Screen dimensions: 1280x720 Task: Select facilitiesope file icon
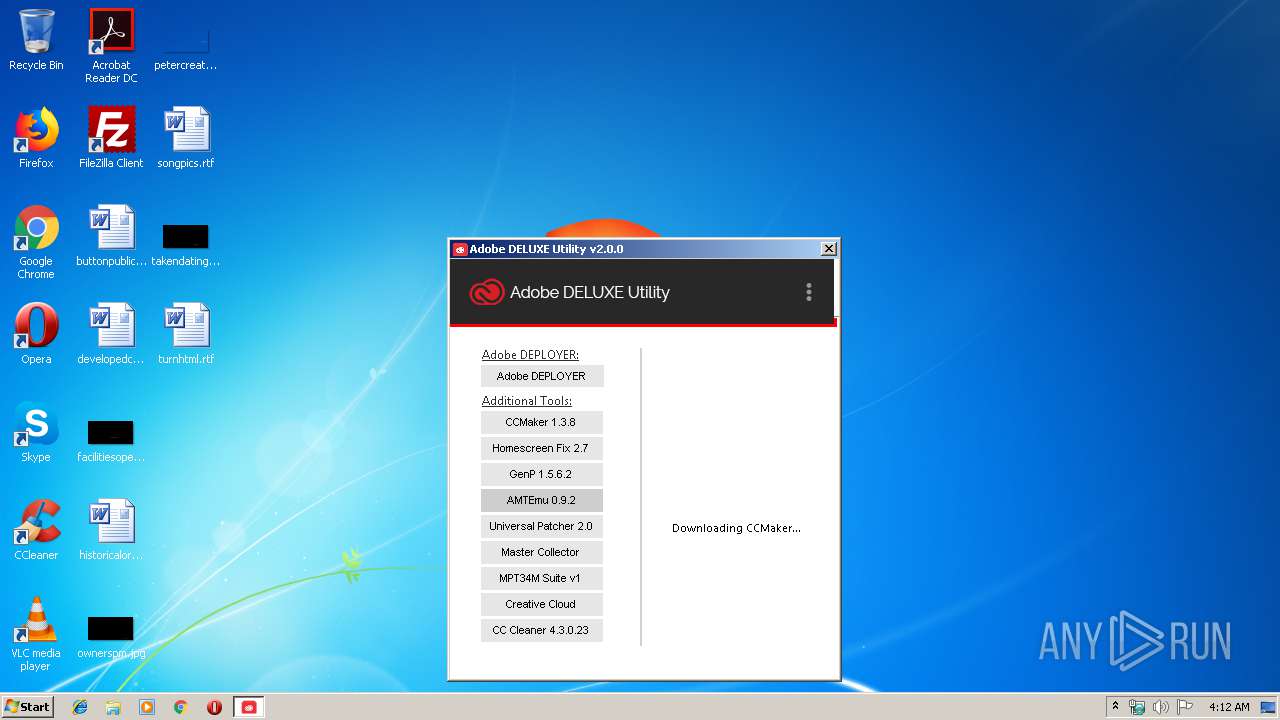(x=111, y=441)
